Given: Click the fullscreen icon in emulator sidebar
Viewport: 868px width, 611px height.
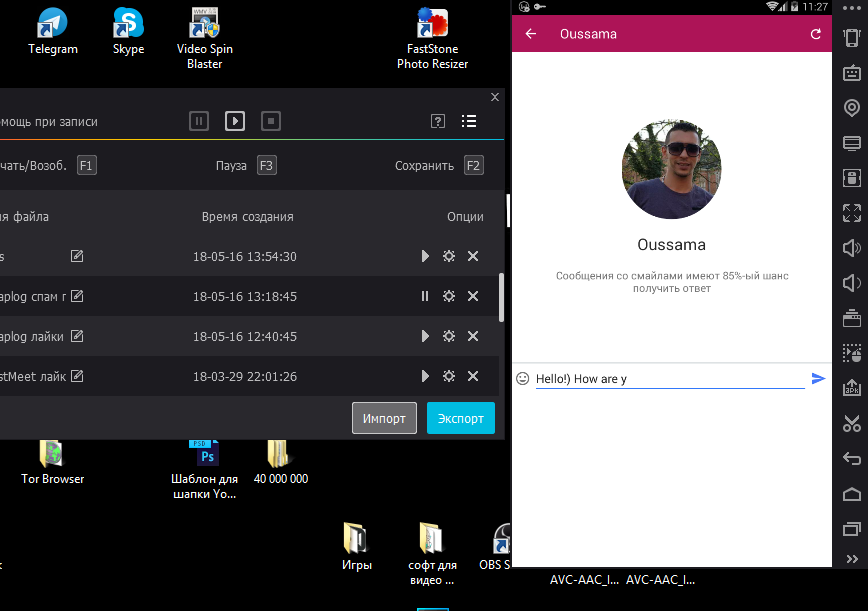Looking at the screenshot, I should [x=852, y=212].
